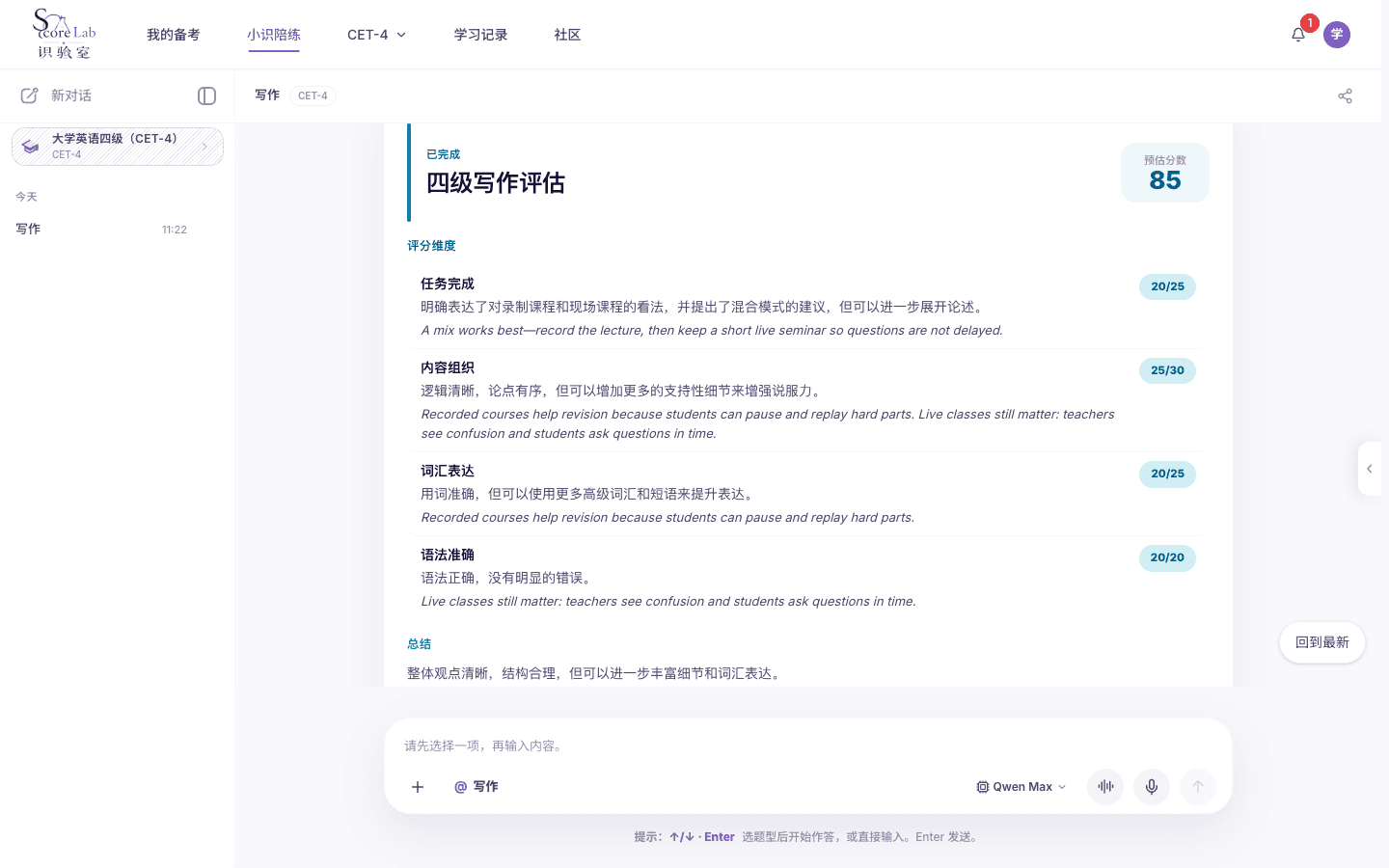Click the plus attachment icon
Screen dimensions: 1389x868
(418, 787)
